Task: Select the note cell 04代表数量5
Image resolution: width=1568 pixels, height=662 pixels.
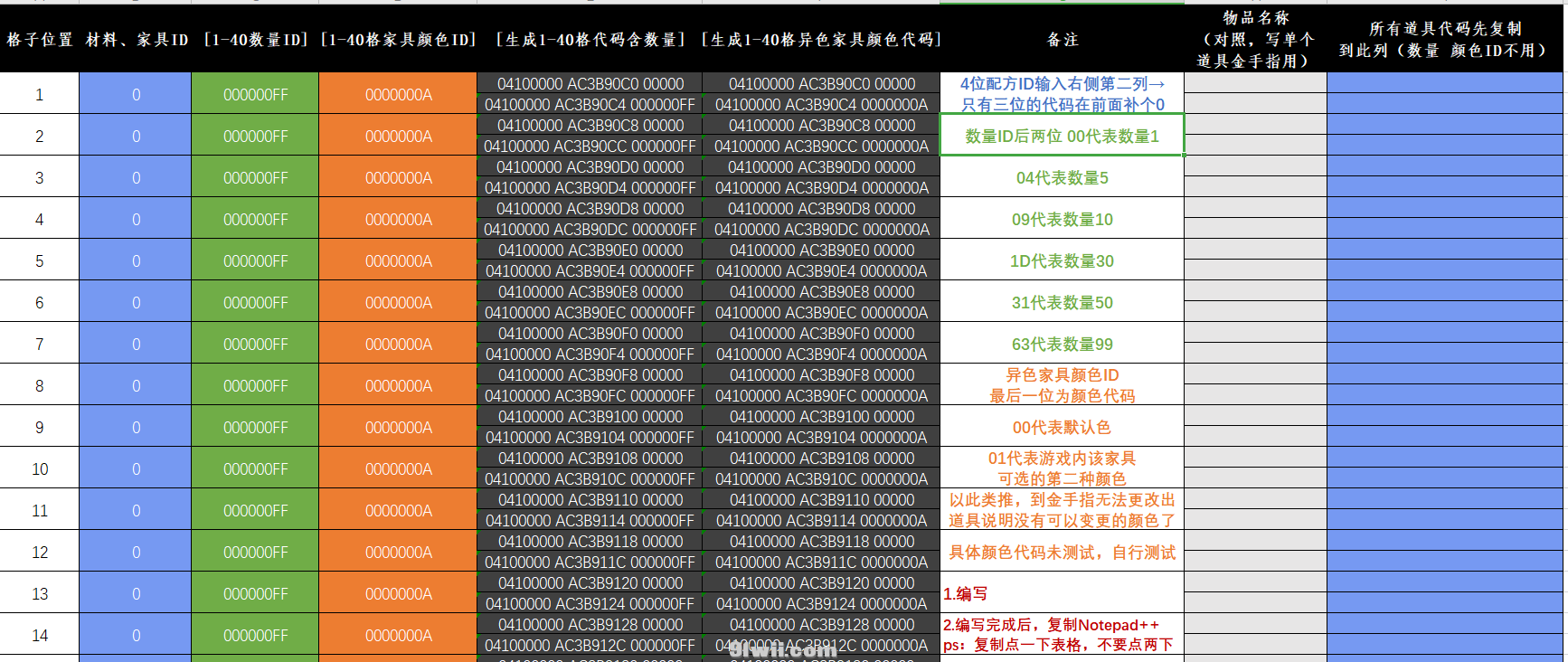Action: point(1063,177)
